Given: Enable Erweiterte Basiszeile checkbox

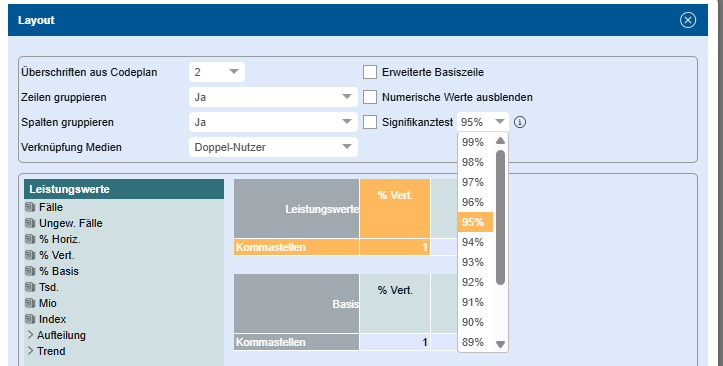Looking at the screenshot, I should click(x=370, y=72).
